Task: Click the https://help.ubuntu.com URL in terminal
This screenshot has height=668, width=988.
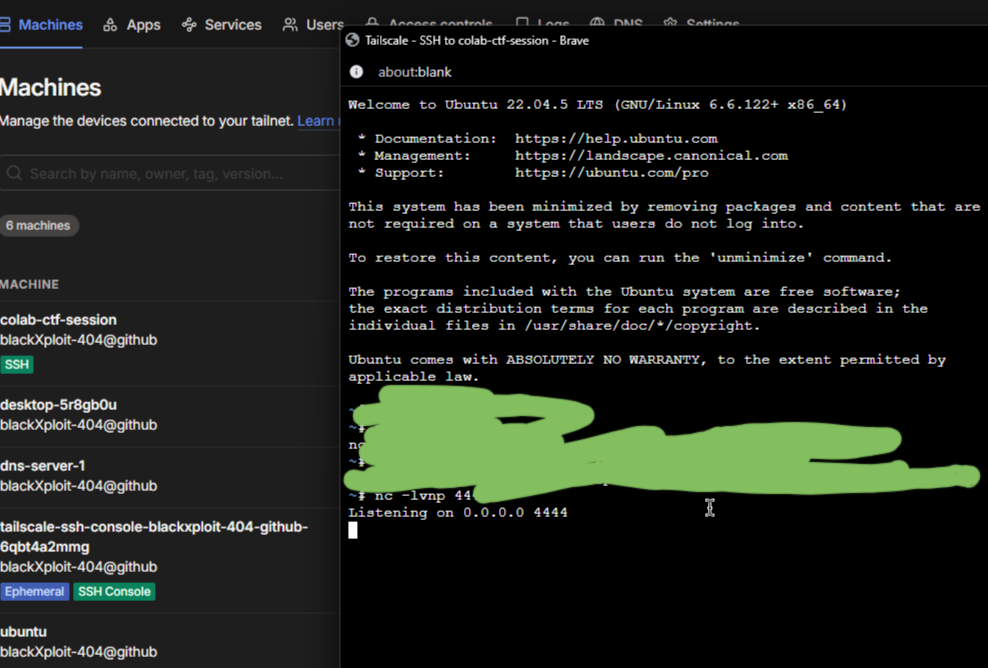Action: [616, 139]
